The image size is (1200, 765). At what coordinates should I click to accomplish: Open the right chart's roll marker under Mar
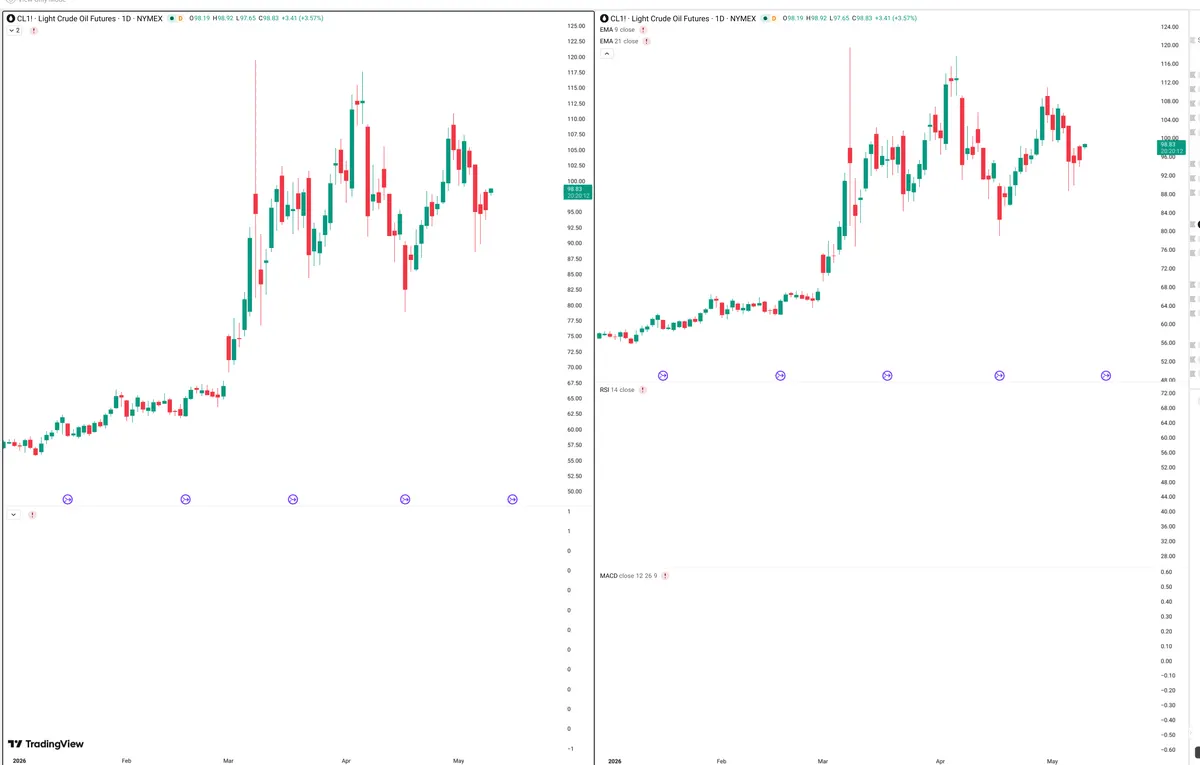click(x=887, y=375)
